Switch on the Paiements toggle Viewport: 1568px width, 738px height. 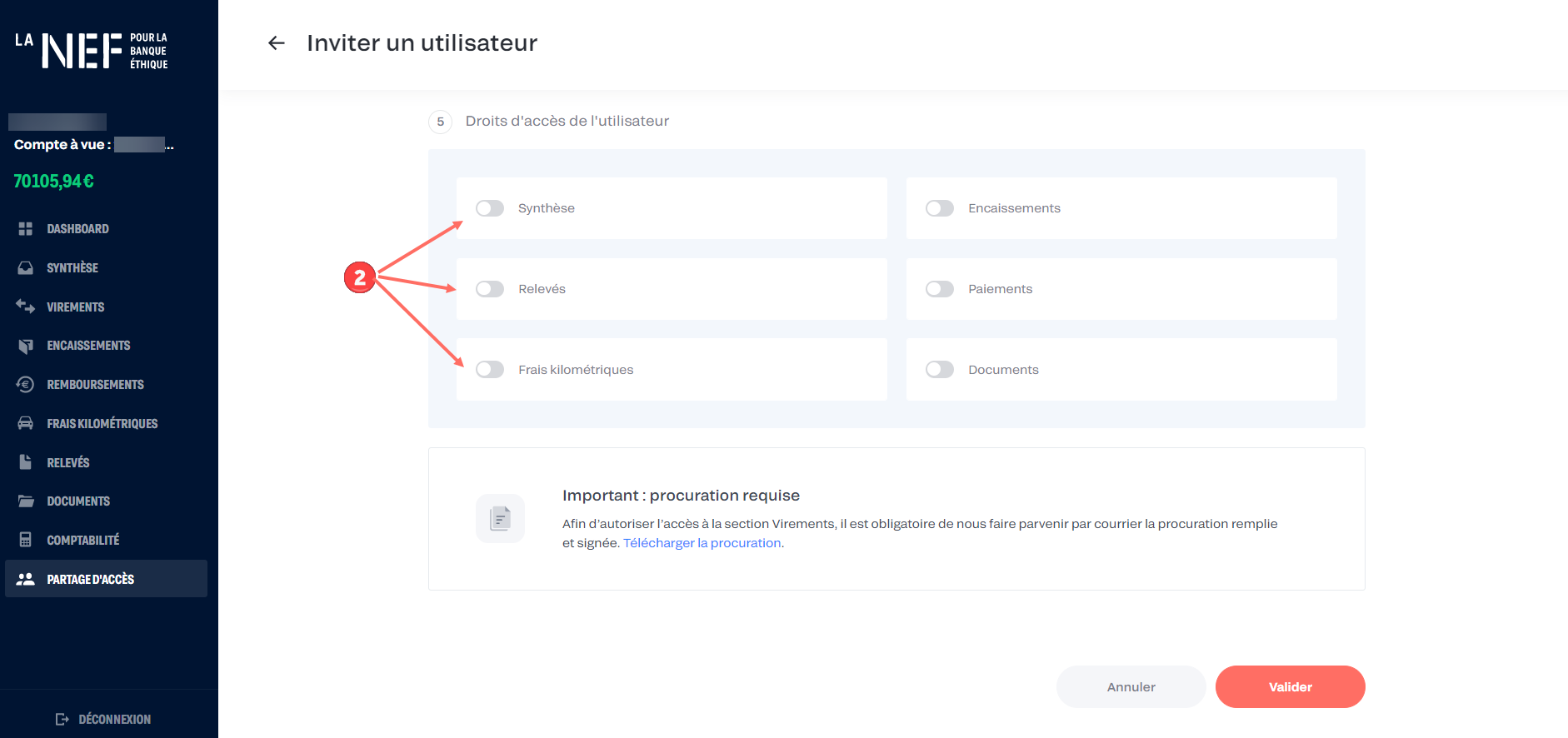pyautogui.click(x=940, y=289)
